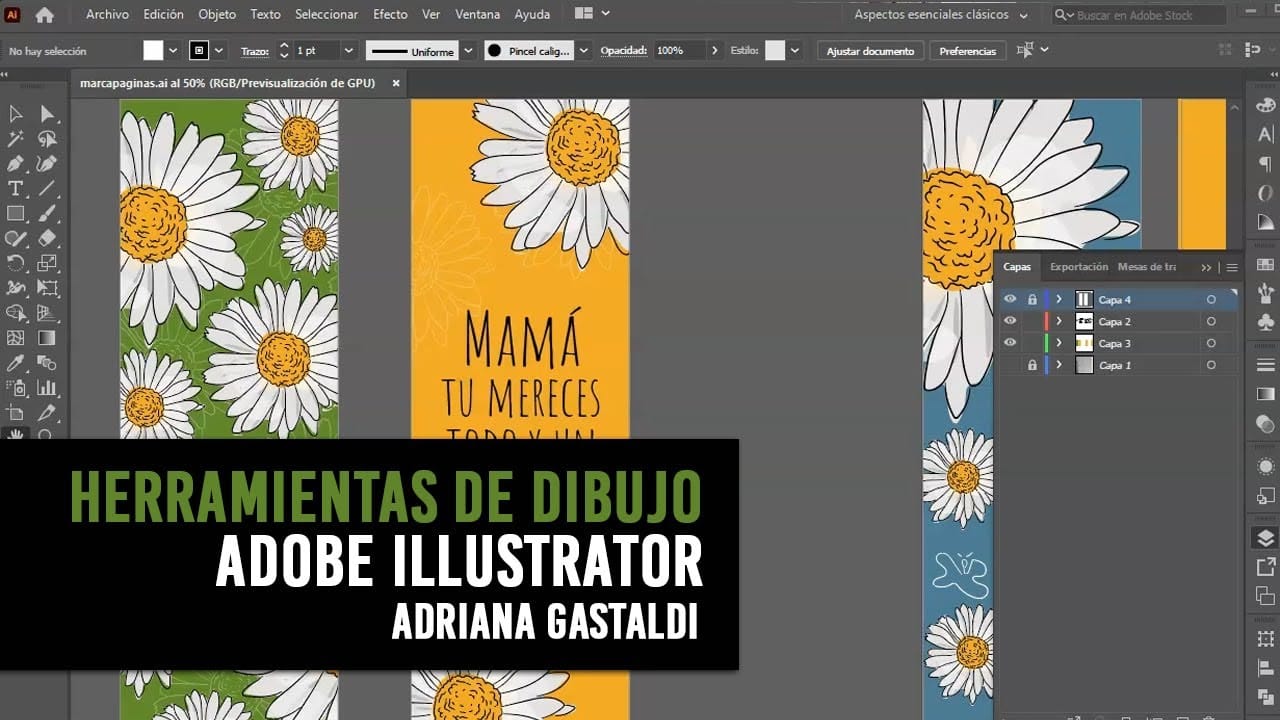1280x720 pixels.
Task: Click the Estilo graphic style swatch
Action: (x=775, y=50)
